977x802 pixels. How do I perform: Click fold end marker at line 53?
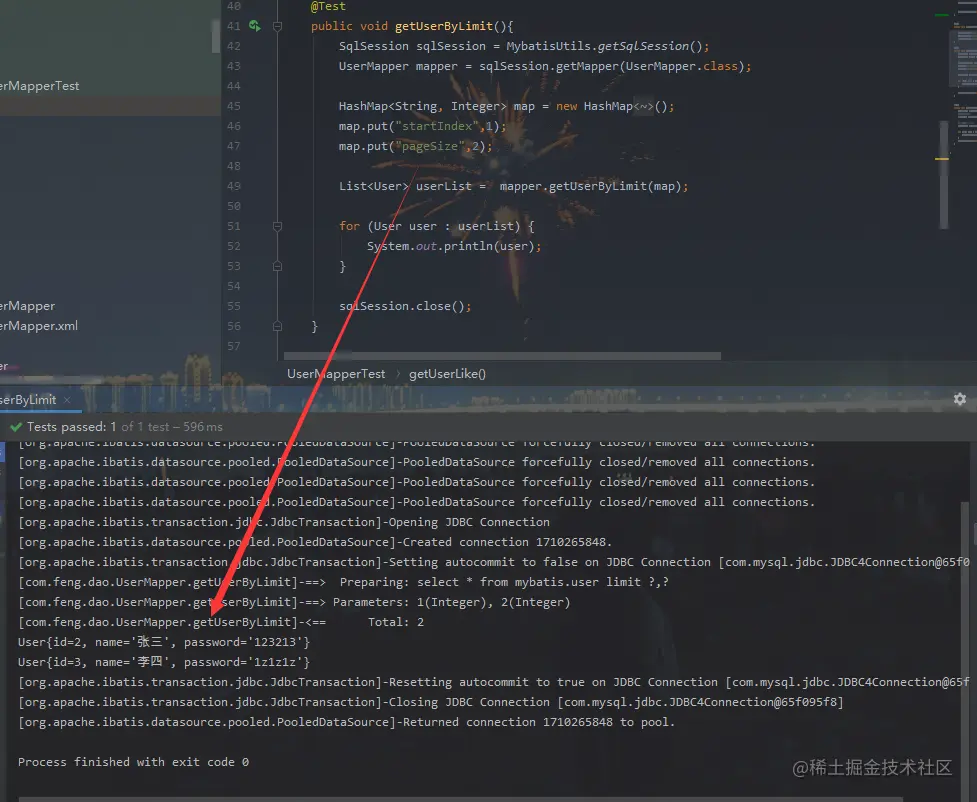coord(277,266)
